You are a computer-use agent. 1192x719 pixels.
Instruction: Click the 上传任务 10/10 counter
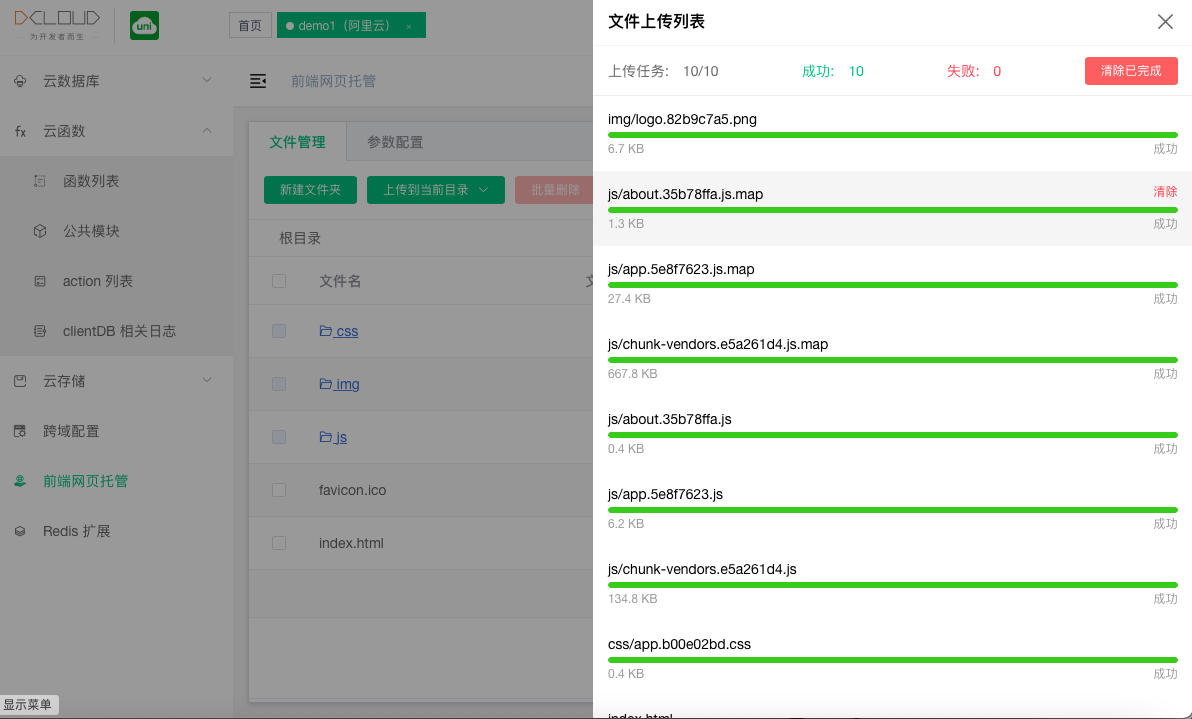(663, 71)
